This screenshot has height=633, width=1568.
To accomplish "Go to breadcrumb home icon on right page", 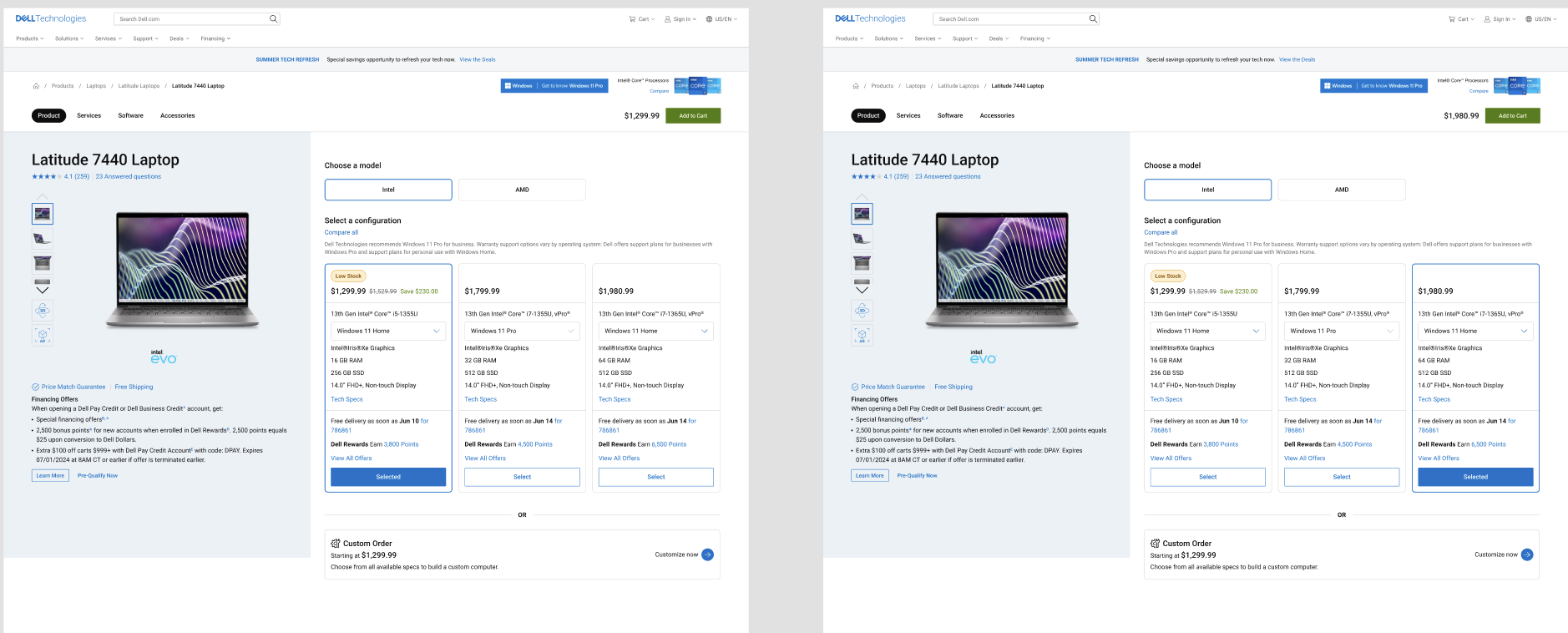I will [856, 86].
